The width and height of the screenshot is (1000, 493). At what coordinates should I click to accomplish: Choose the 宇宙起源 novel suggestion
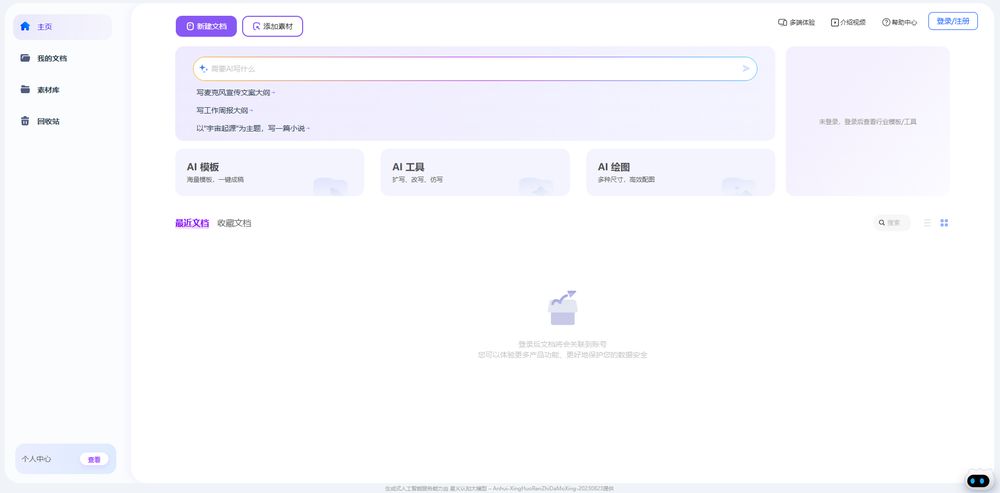pyautogui.click(x=253, y=128)
